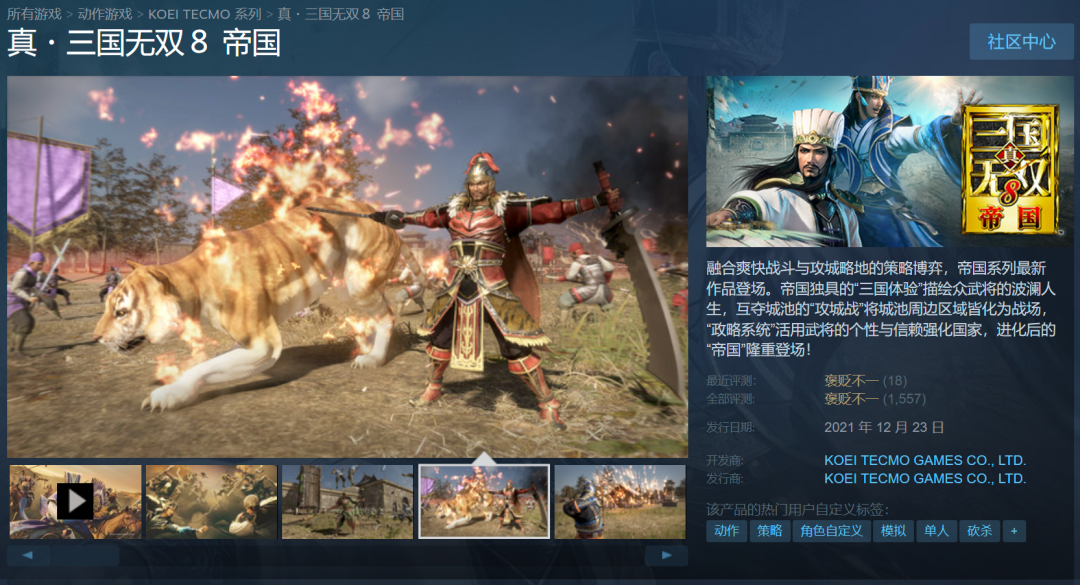Viewport: 1080px width, 585px height.
Task: Open KOEI TECMO 系列 breadcrumb link
Action: pos(205,14)
